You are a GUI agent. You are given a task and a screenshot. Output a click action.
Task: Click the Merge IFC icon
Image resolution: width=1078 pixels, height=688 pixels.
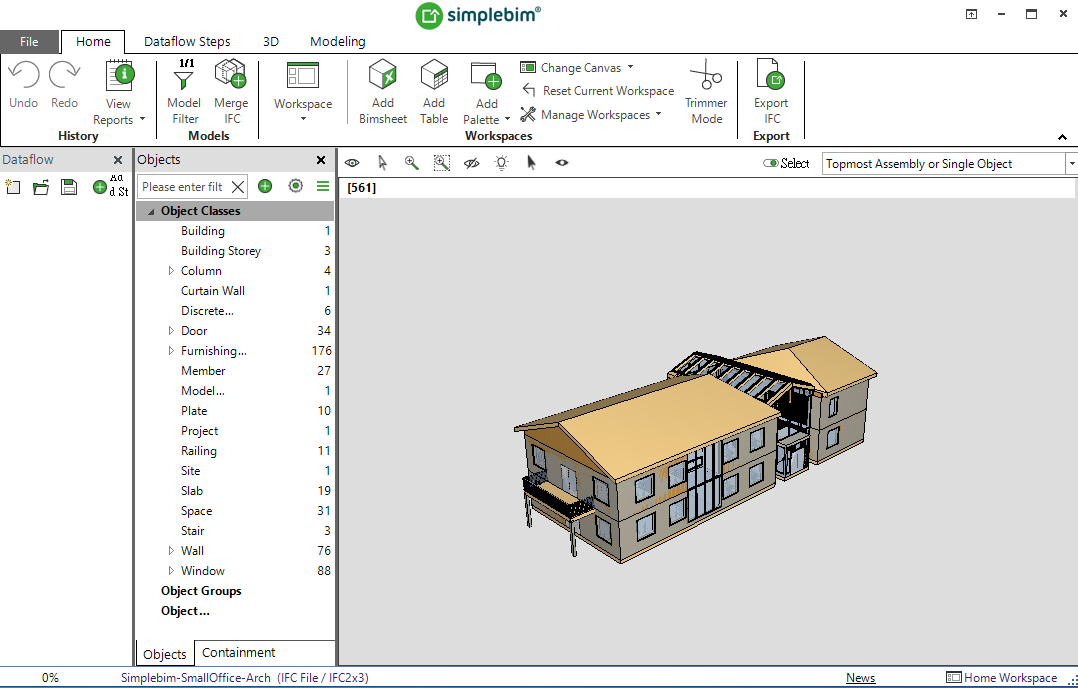click(231, 76)
